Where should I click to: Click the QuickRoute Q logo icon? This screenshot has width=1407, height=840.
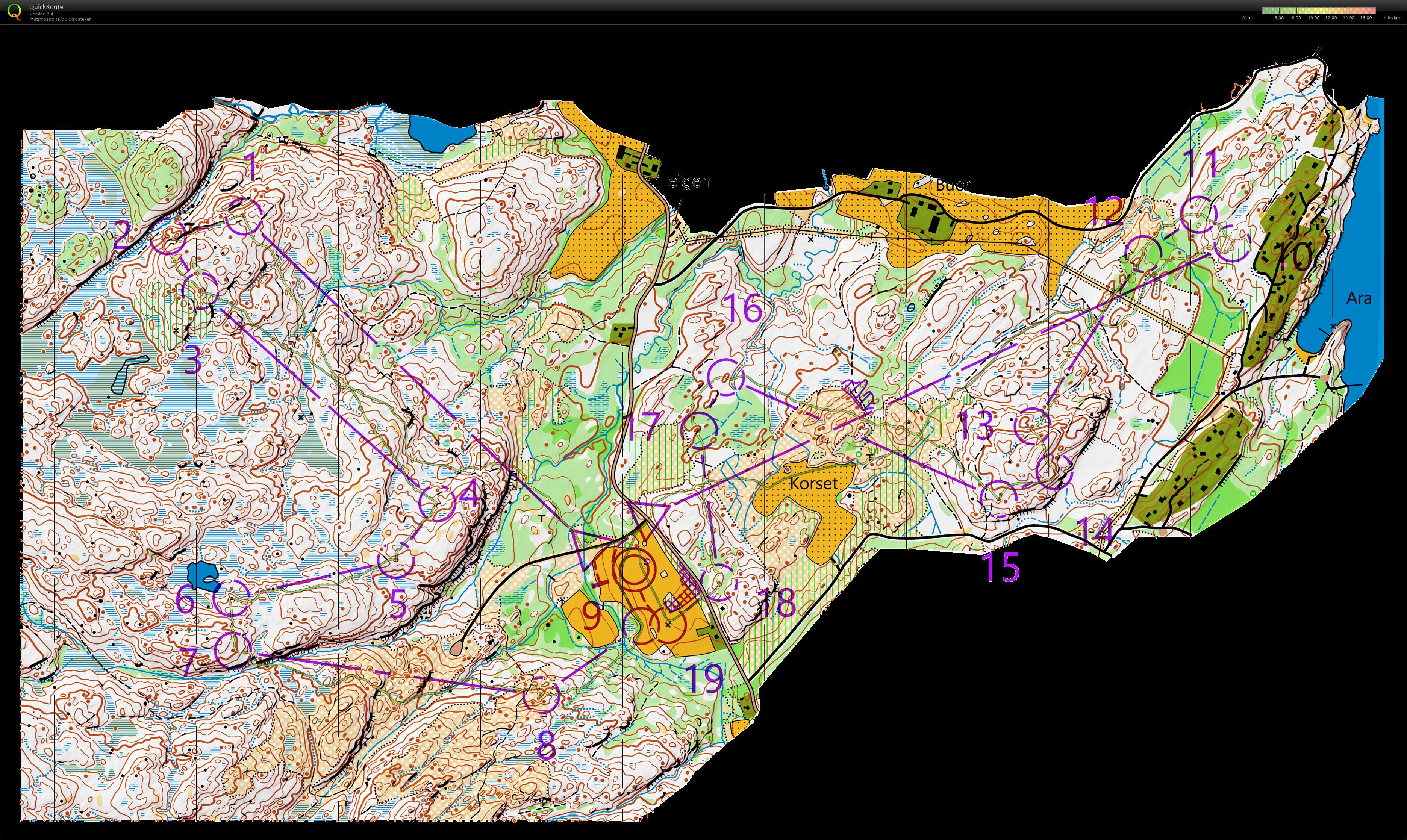15,12
